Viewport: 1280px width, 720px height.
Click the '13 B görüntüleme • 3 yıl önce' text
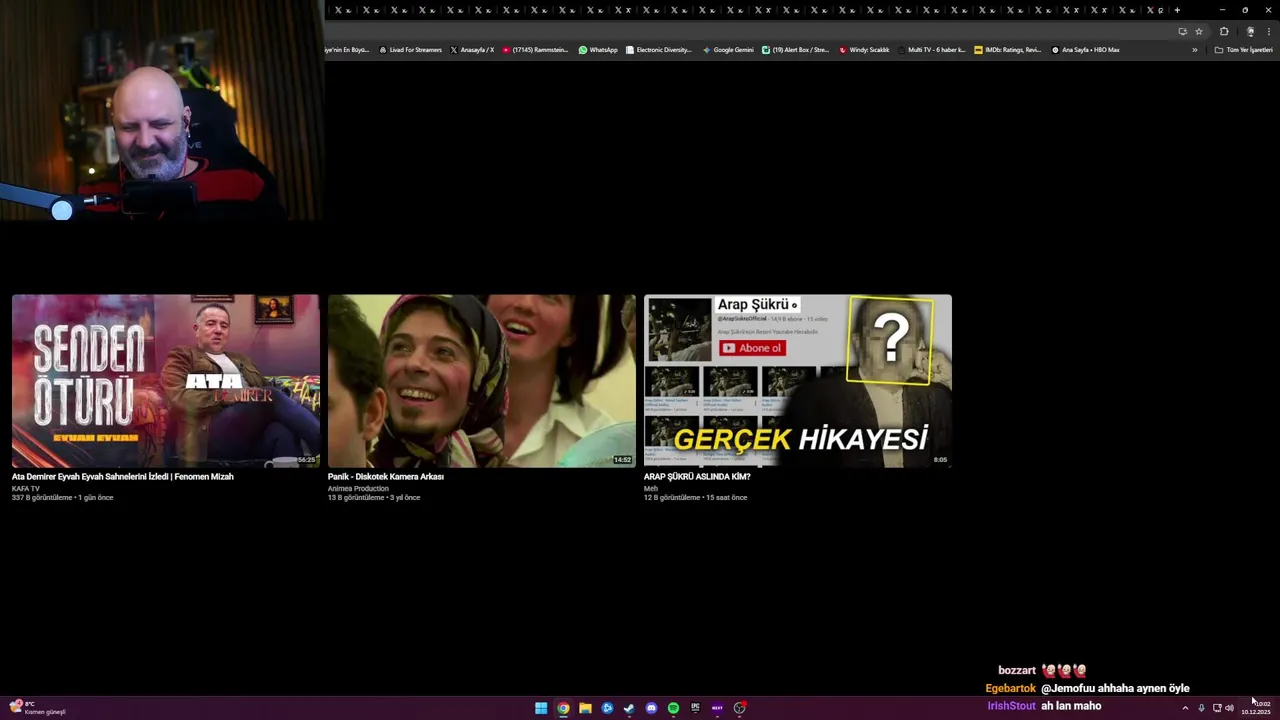point(374,498)
